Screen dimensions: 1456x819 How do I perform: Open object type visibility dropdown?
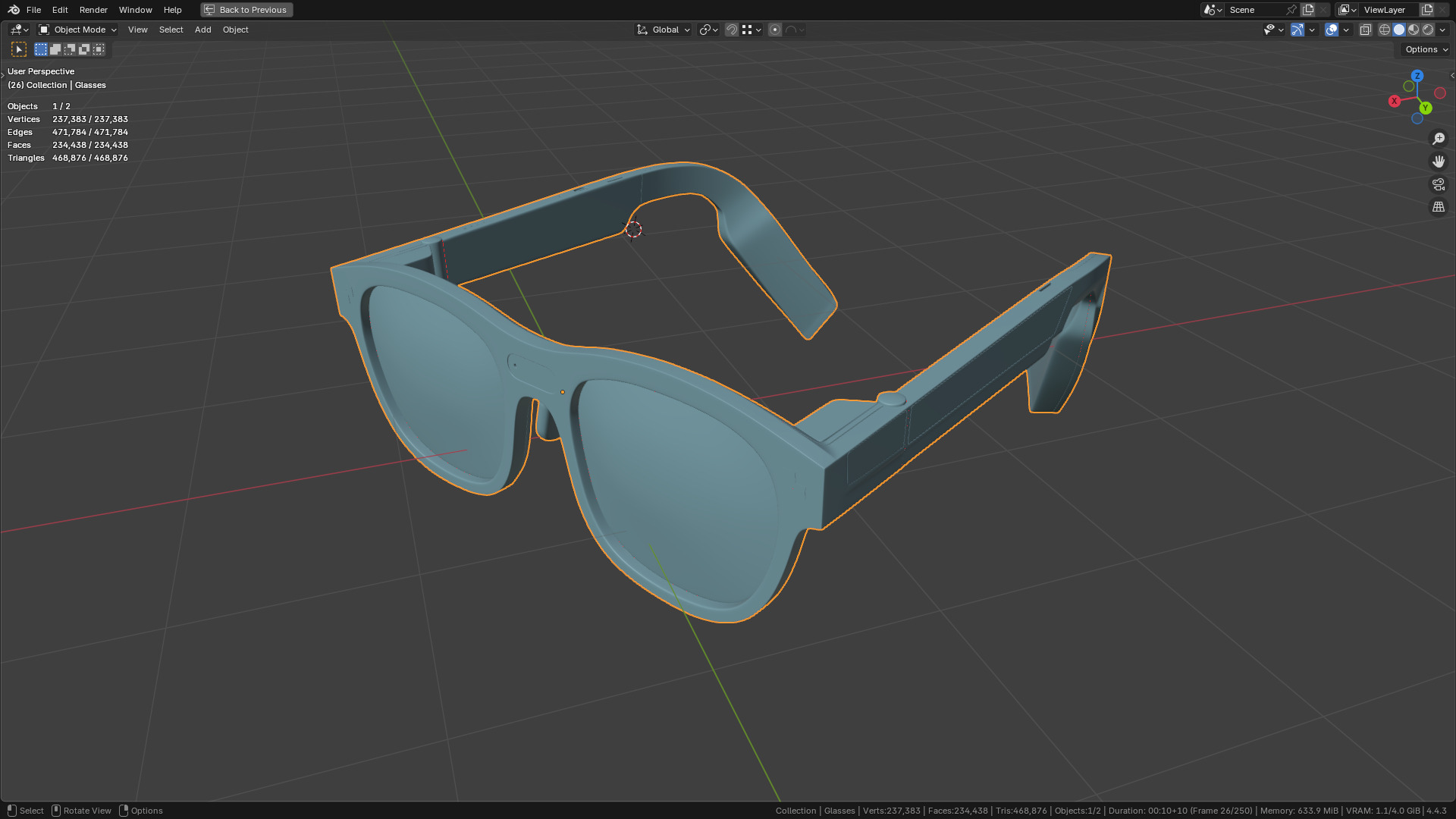click(x=1273, y=30)
